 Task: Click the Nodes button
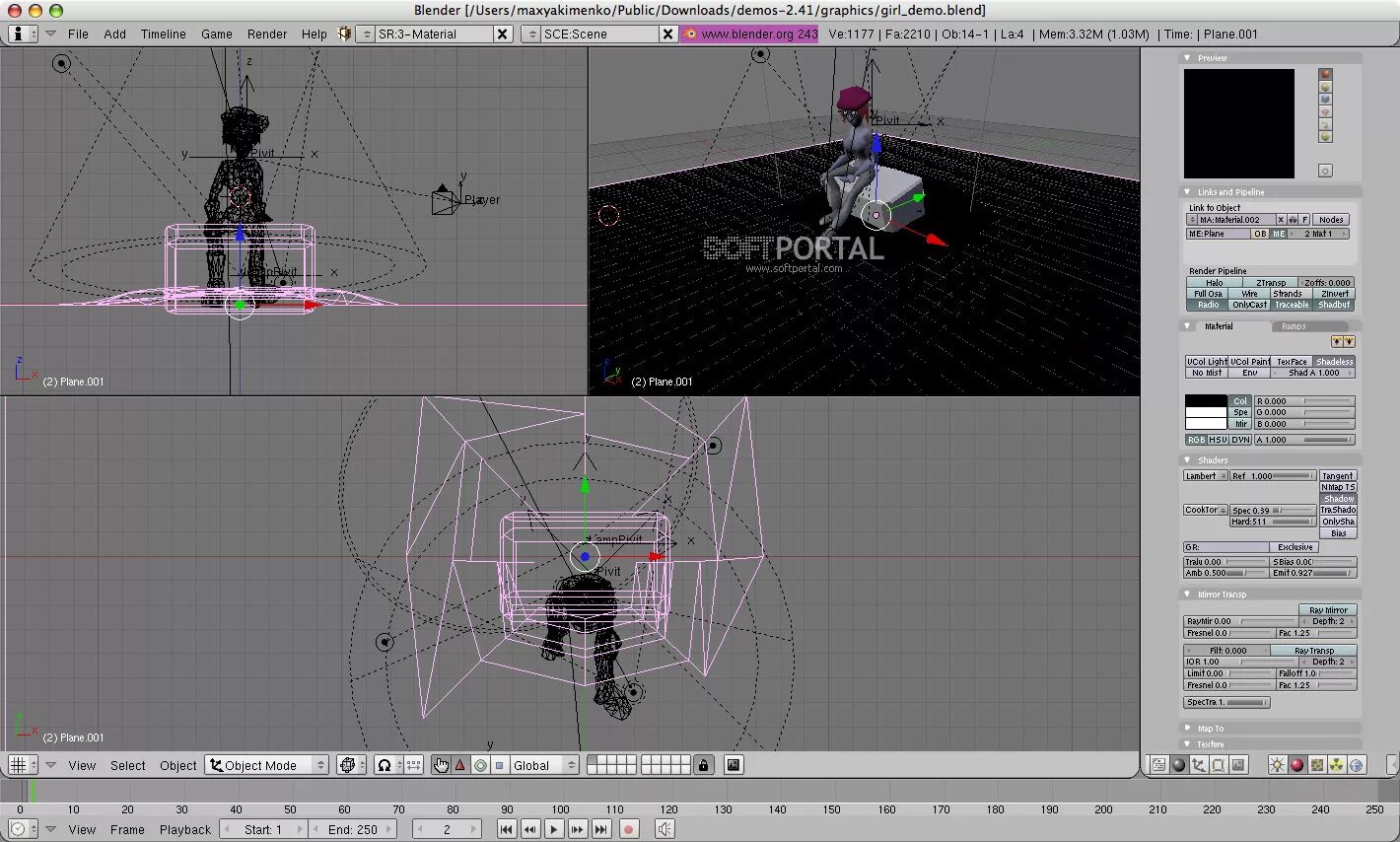(1331, 220)
